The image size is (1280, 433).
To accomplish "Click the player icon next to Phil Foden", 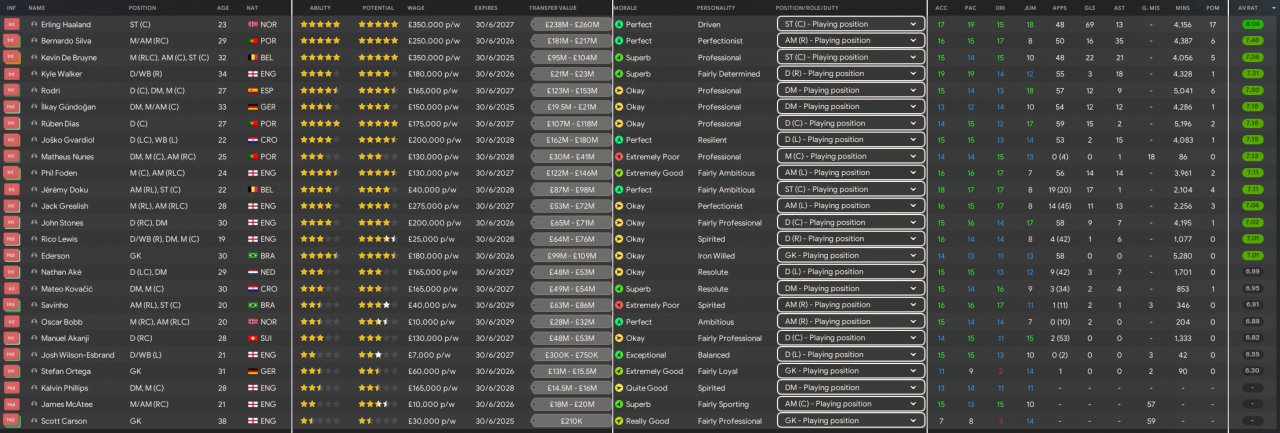I will pos(34,173).
